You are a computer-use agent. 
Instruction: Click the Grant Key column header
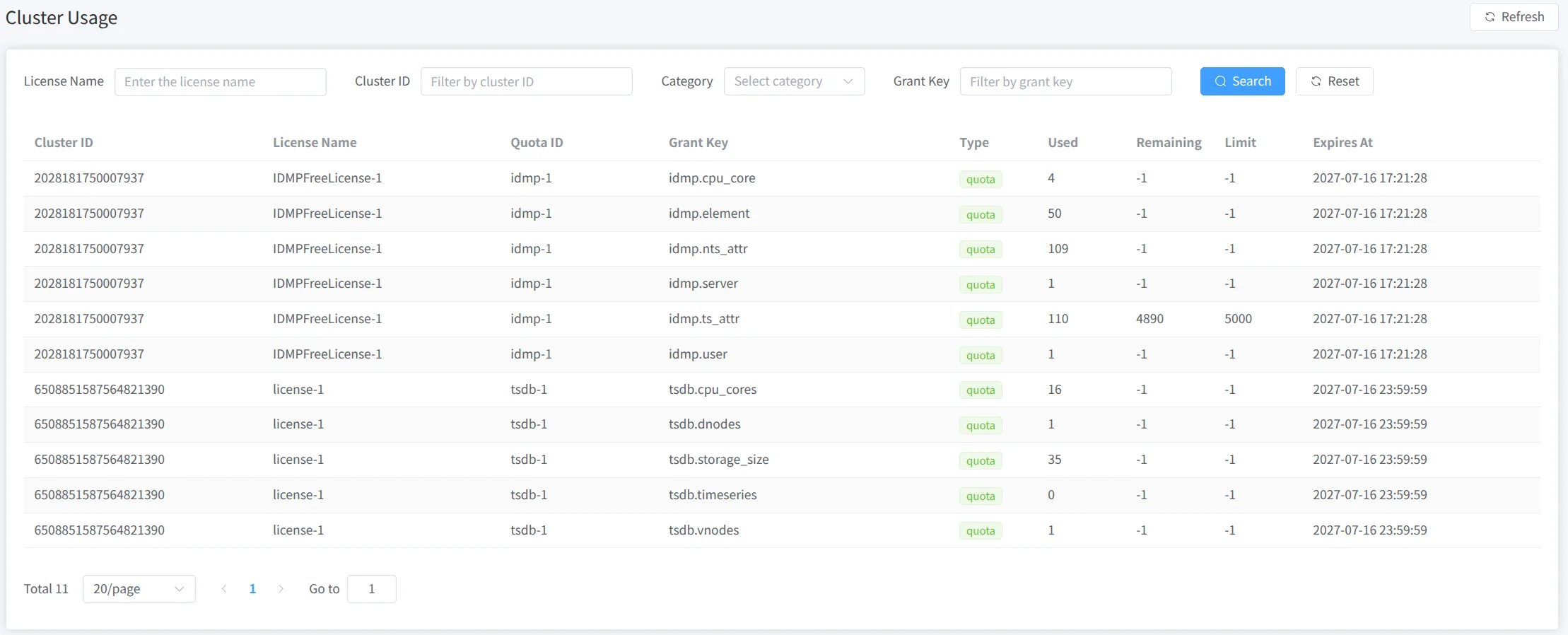tap(698, 142)
